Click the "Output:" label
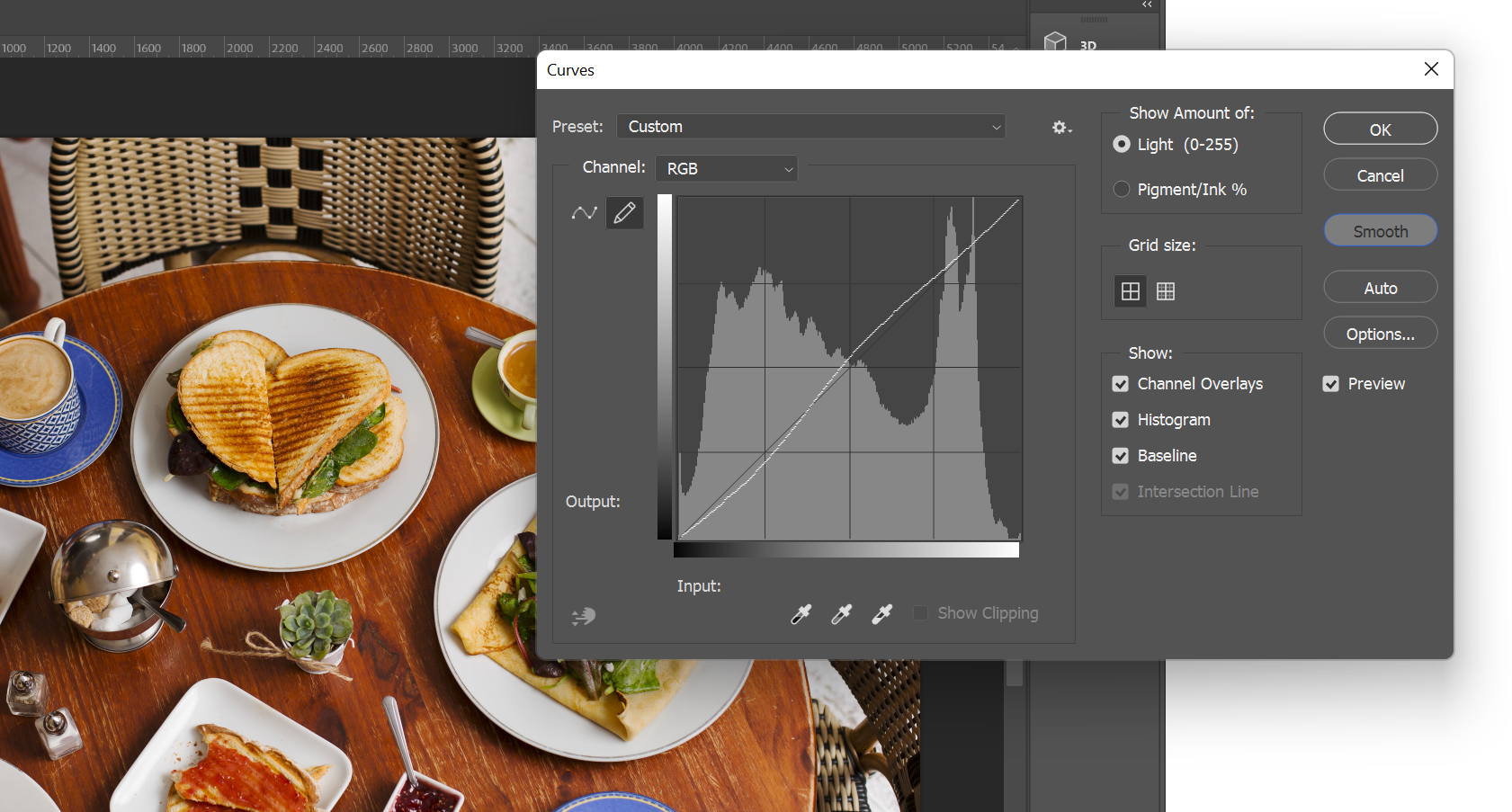 (593, 502)
